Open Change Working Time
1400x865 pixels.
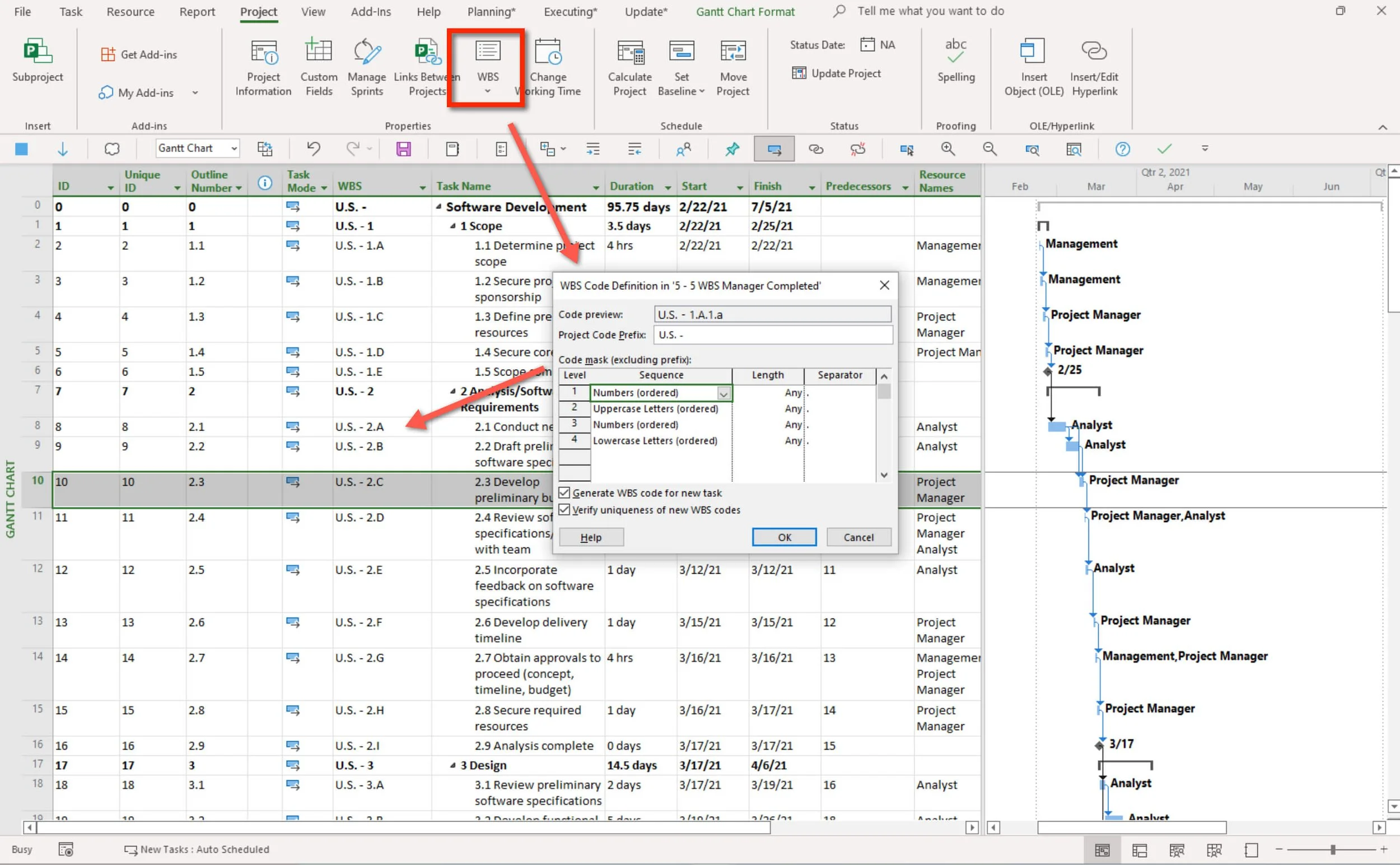point(547,67)
